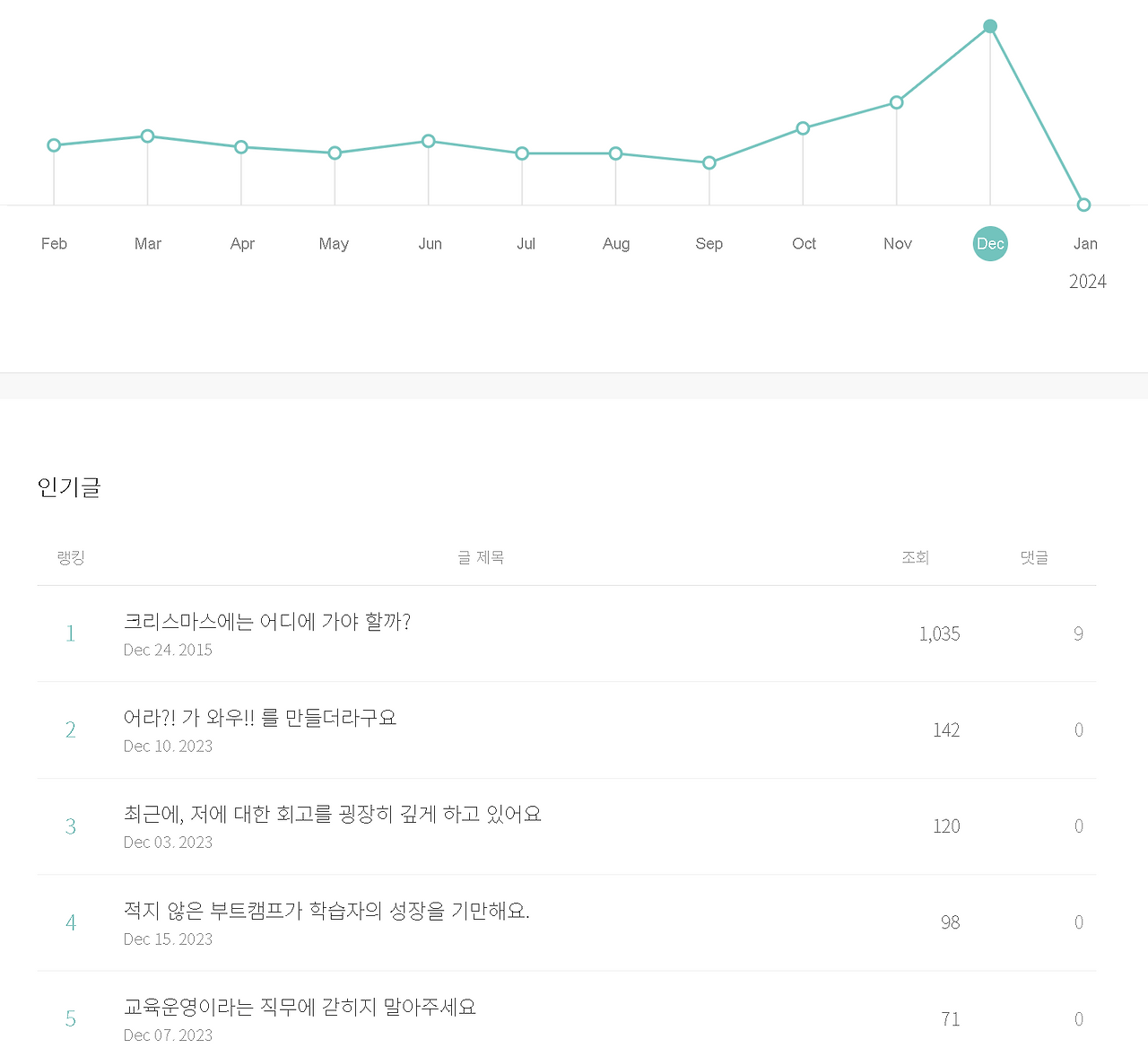This screenshot has height=1048, width=1148.
Task: Click the peak December data point on the graph
Action: point(990,26)
